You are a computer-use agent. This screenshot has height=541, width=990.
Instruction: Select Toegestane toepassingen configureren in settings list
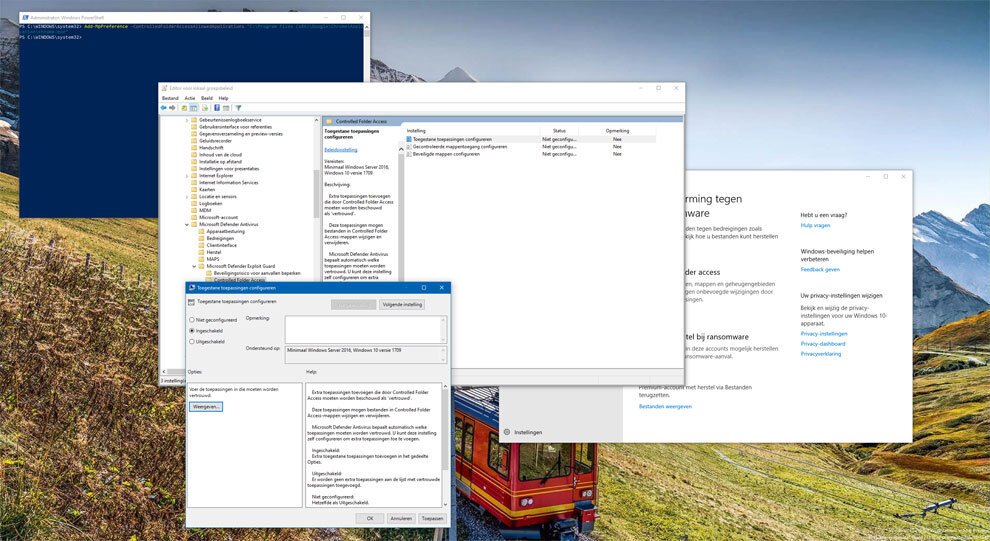click(x=452, y=139)
